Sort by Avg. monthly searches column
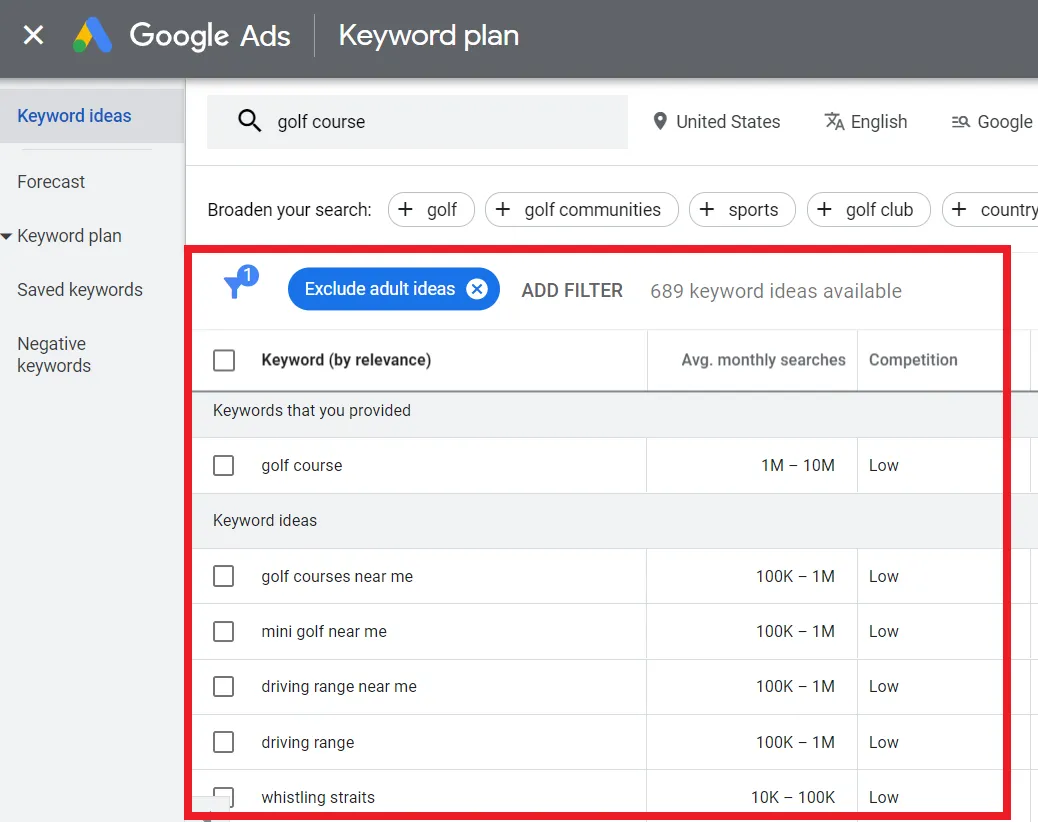This screenshot has width=1038, height=822. (762, 360)
